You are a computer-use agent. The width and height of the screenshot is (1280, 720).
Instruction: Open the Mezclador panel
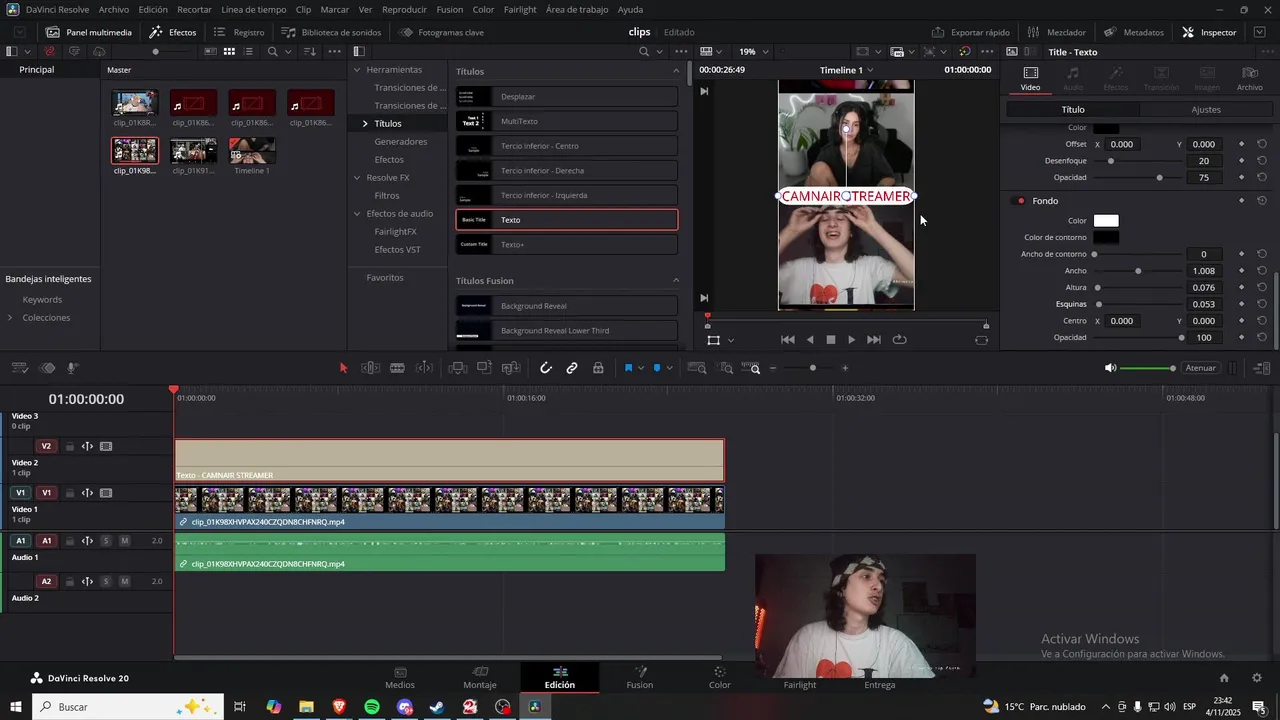pyautogui.click(x=1056, y=32)
